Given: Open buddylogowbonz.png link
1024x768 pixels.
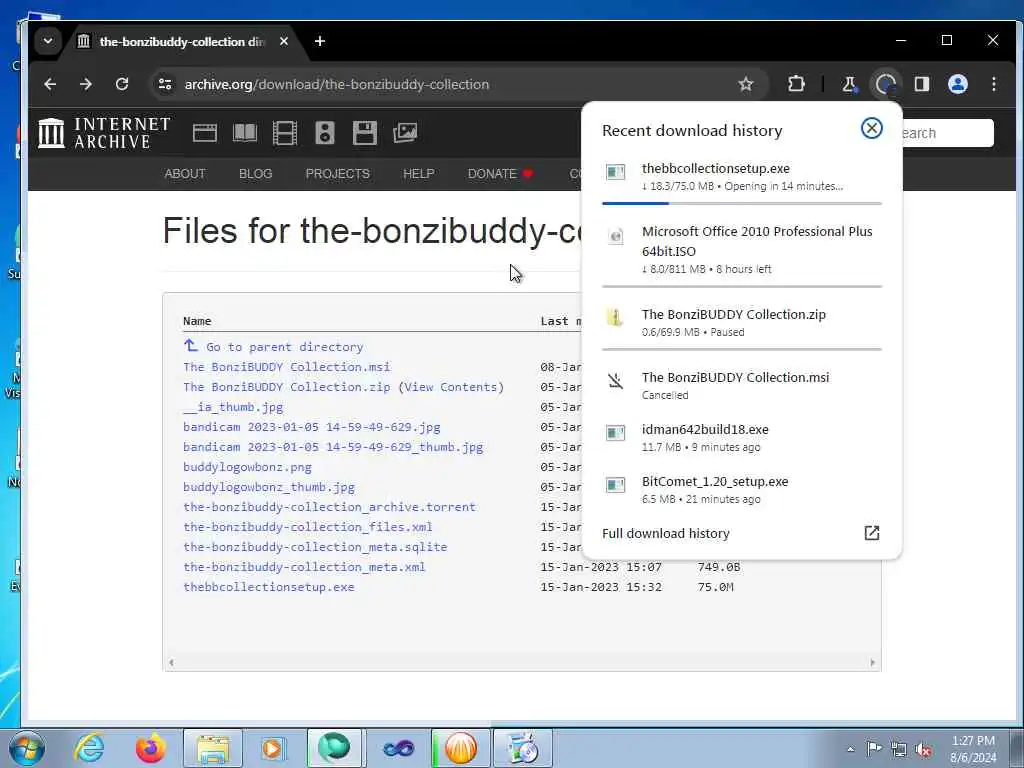Looking at the screenshot, I should [248, 467].
